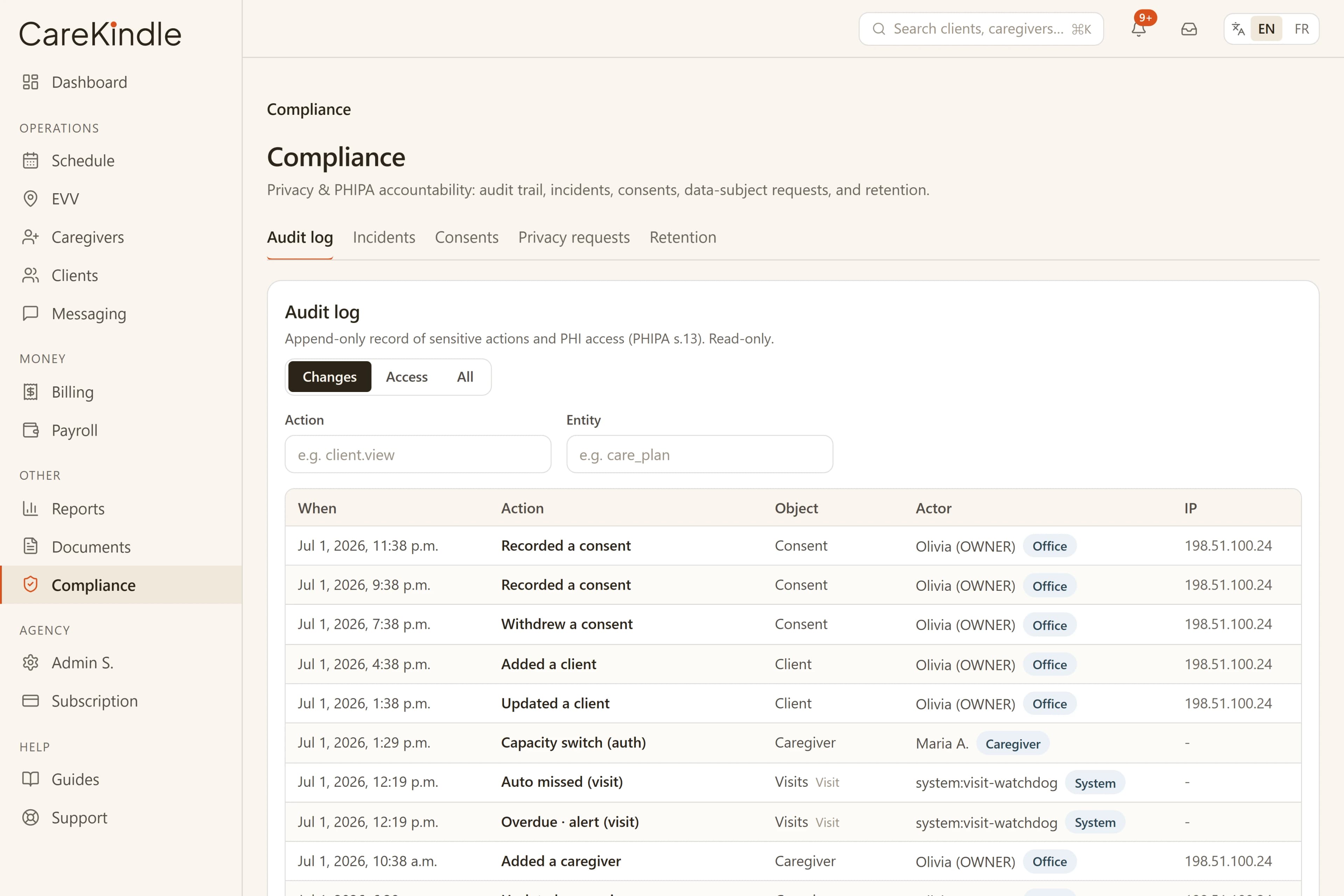Click the Subscription card icon
Screen dimensions: 1344x896
point(30,701)
